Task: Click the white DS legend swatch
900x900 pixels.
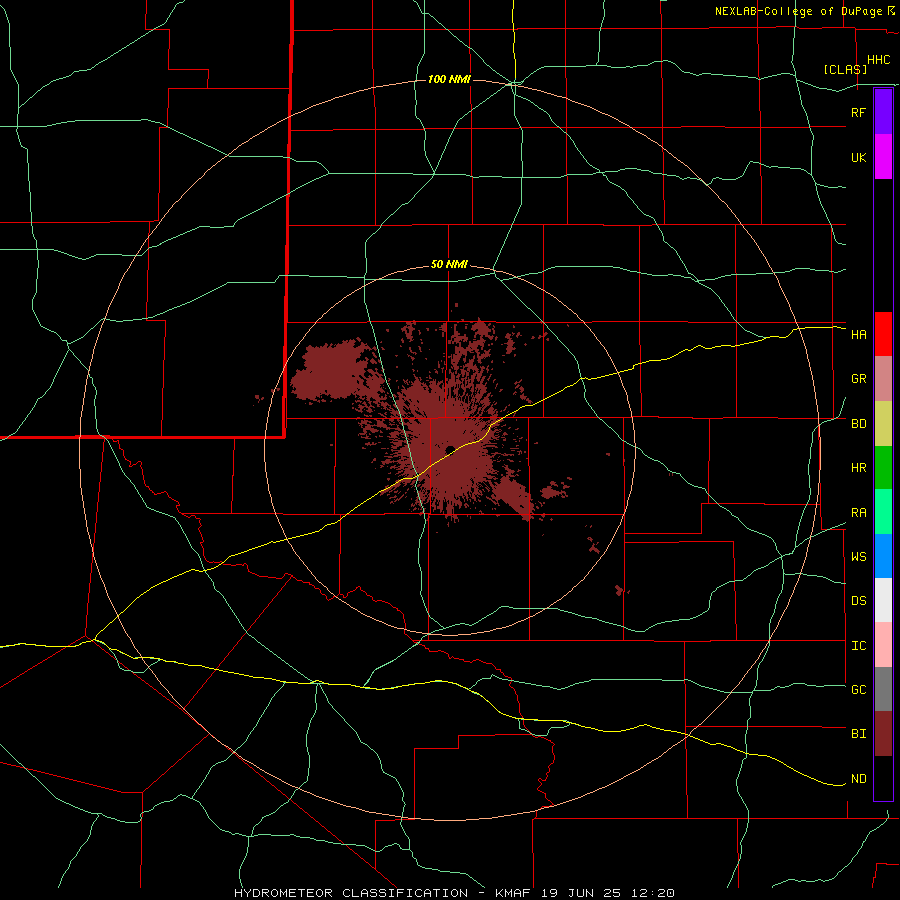Action: pyautogui.click(x=883, y=600)
